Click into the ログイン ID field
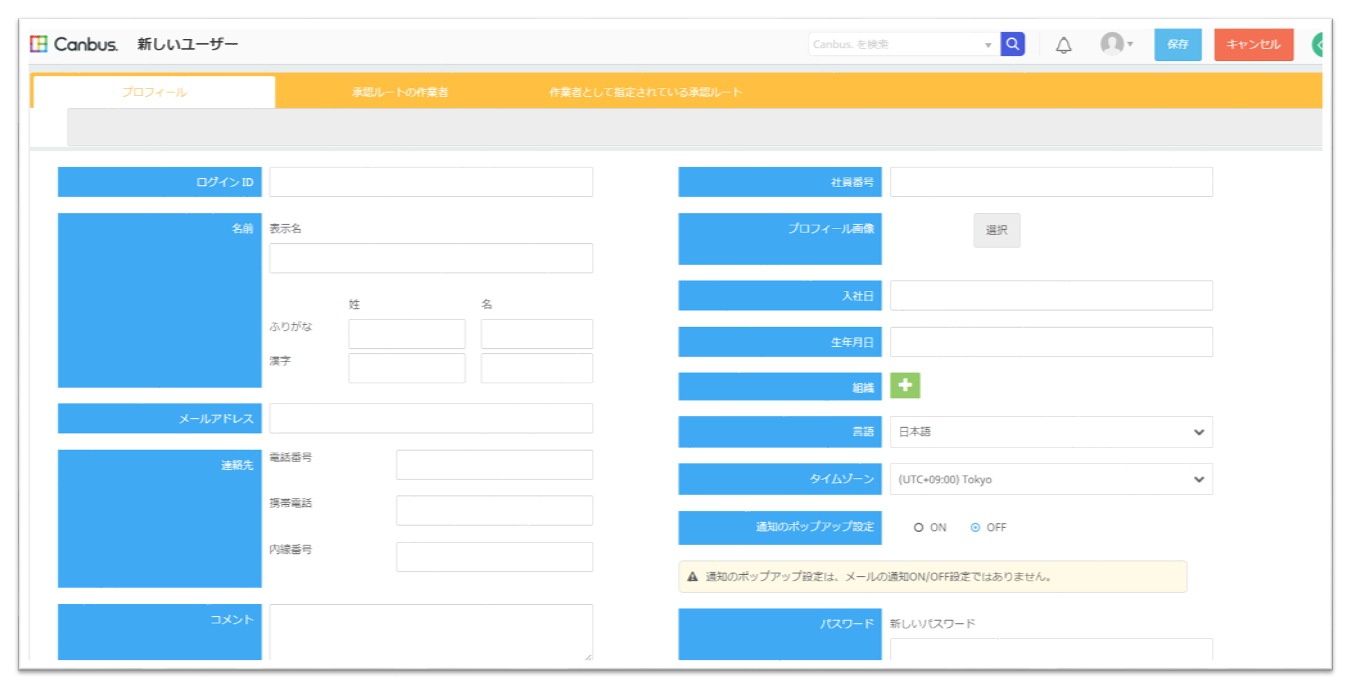The width and height of the screenshot is (1352, 688). pyautogui.click(x=431, y=182)
